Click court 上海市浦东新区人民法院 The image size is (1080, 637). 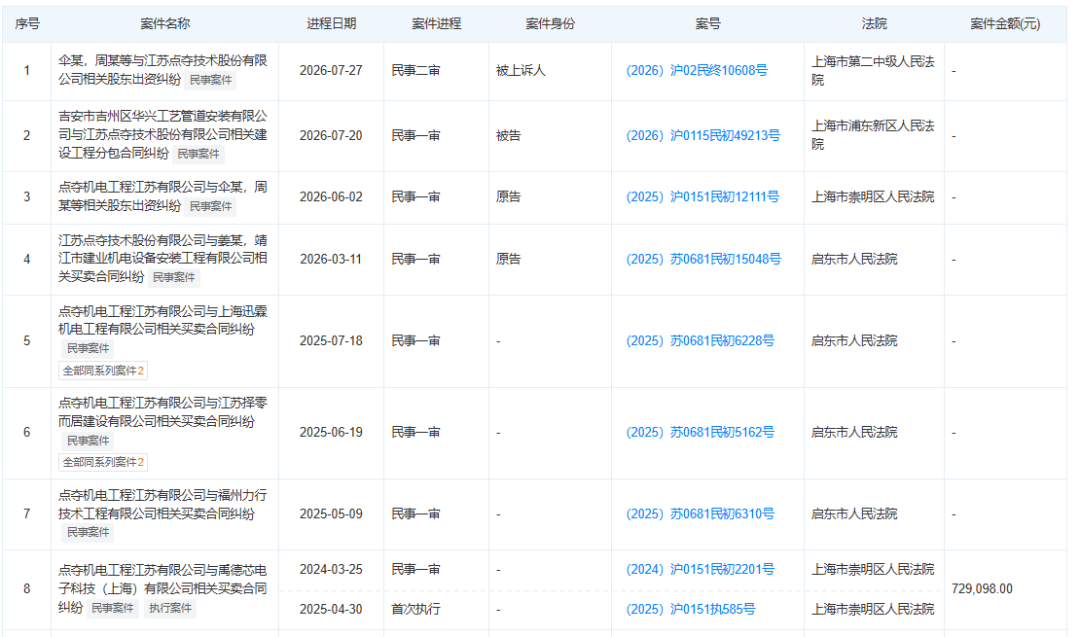[x=873, y=135]
